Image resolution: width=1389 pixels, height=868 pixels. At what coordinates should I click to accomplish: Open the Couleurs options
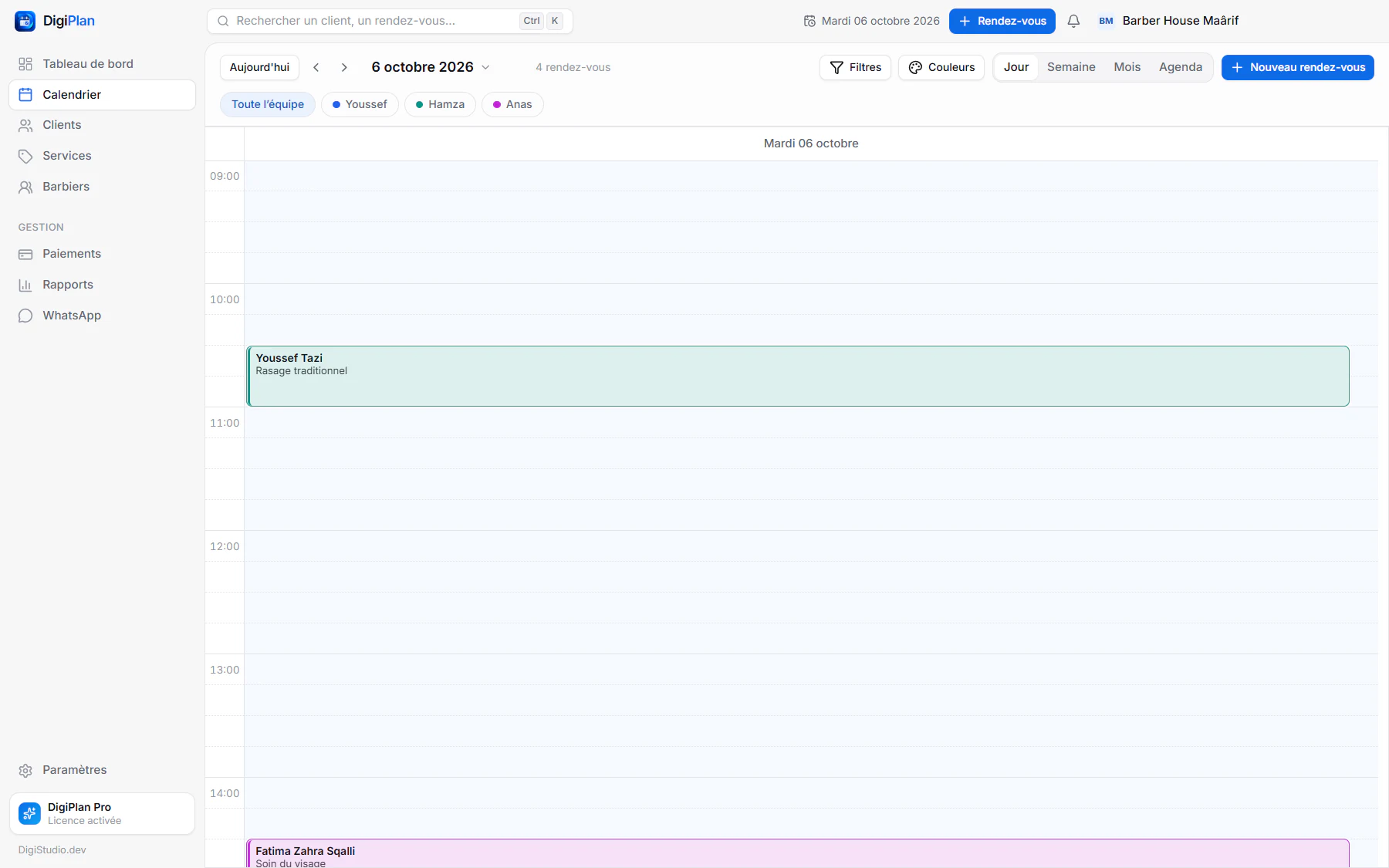pos(941,67)
